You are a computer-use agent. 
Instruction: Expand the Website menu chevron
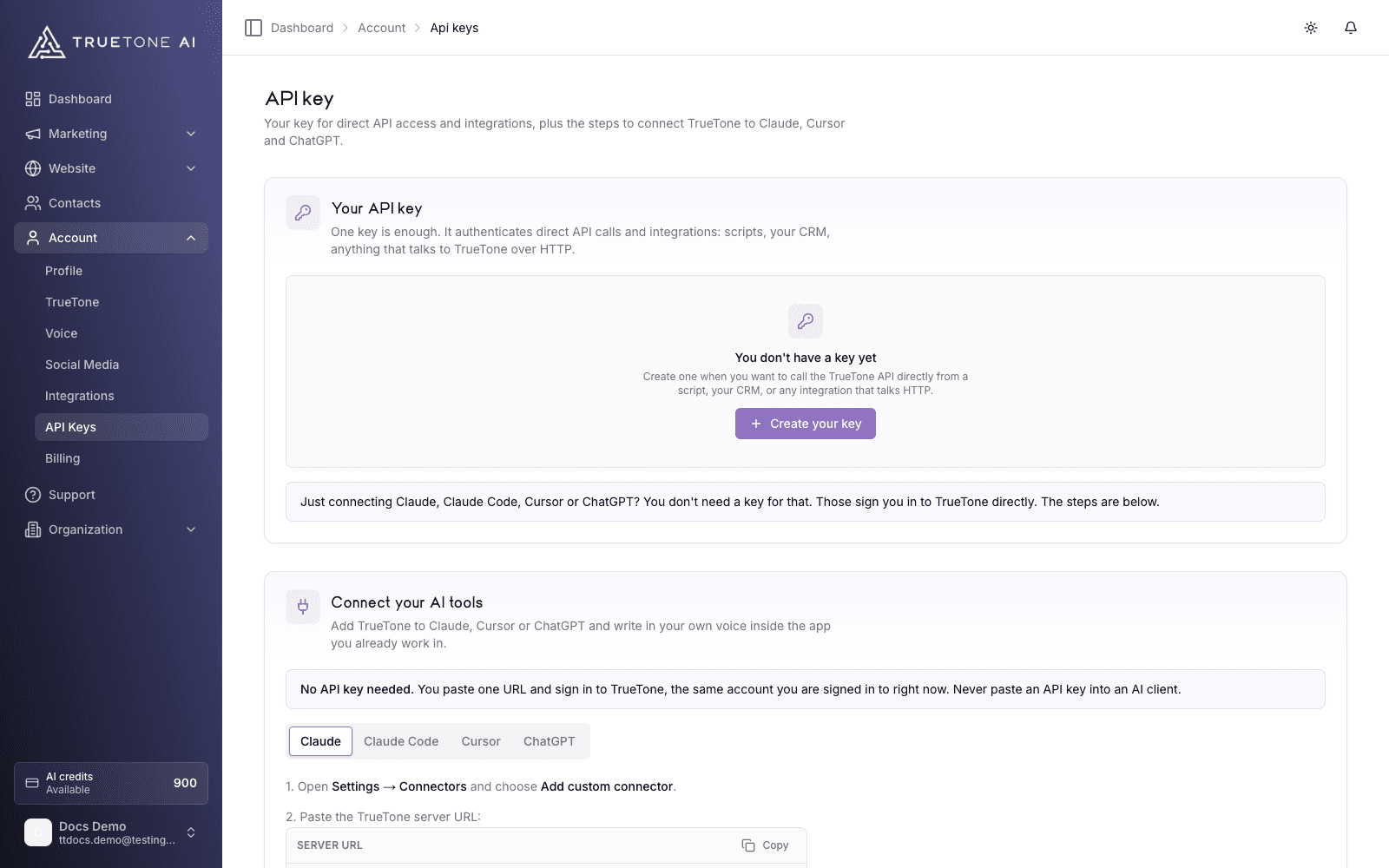click(191, 168)
